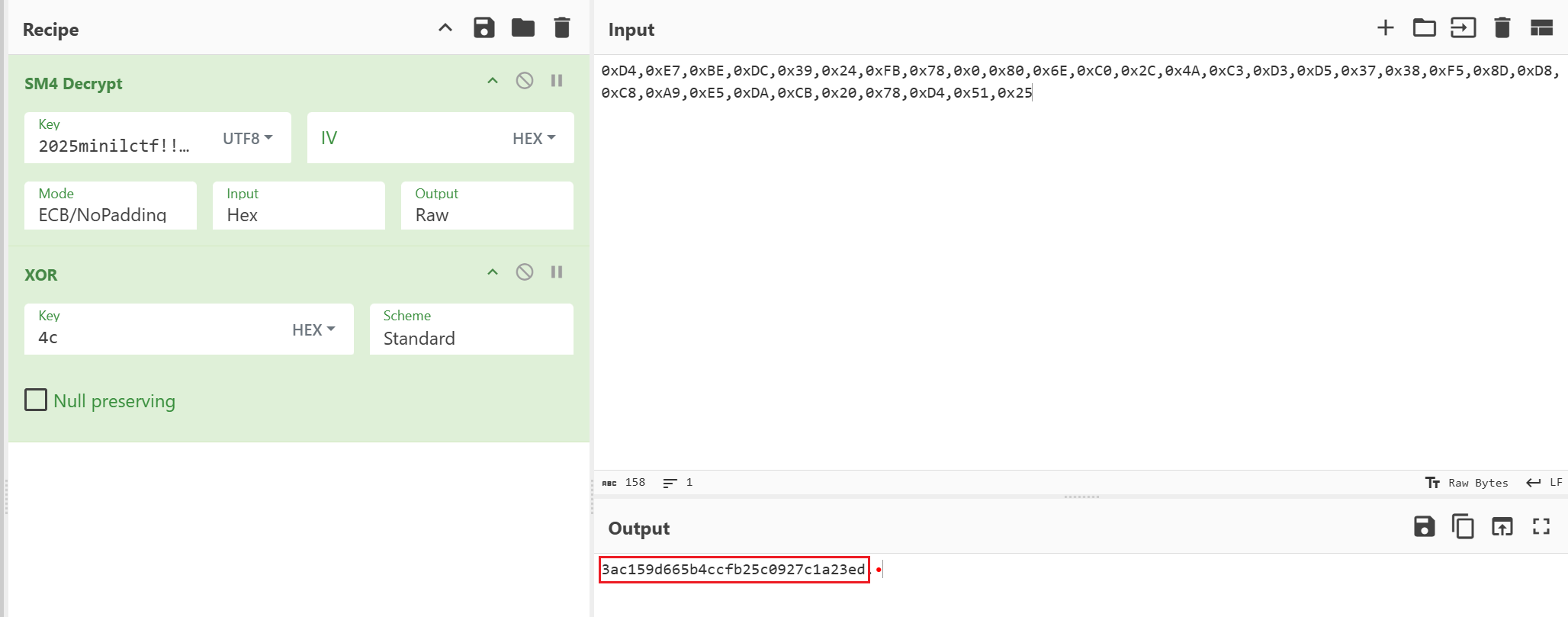Open the XOR key HEX format dropdown

click(x=313, y=329)
